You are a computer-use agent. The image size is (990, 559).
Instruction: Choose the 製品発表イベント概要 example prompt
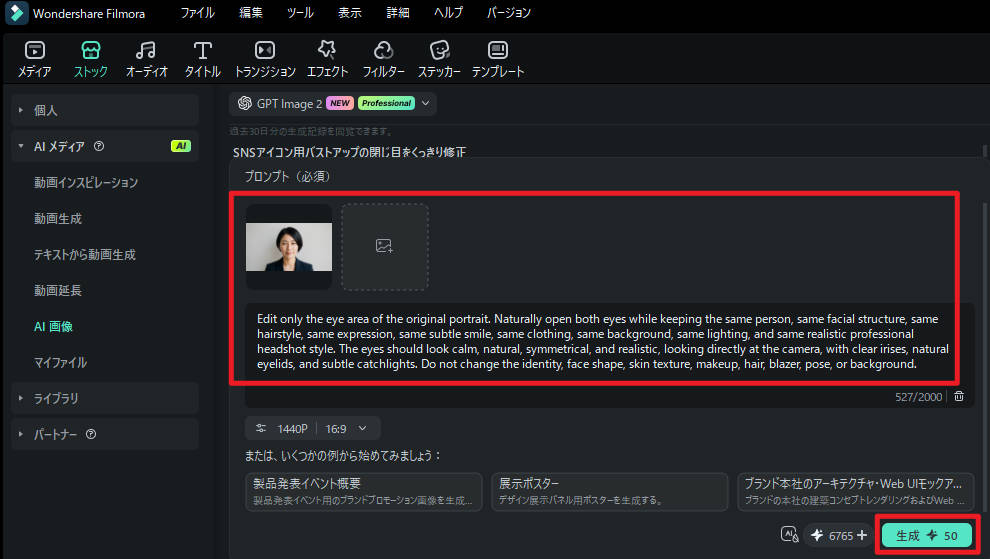tap(364, 491)
